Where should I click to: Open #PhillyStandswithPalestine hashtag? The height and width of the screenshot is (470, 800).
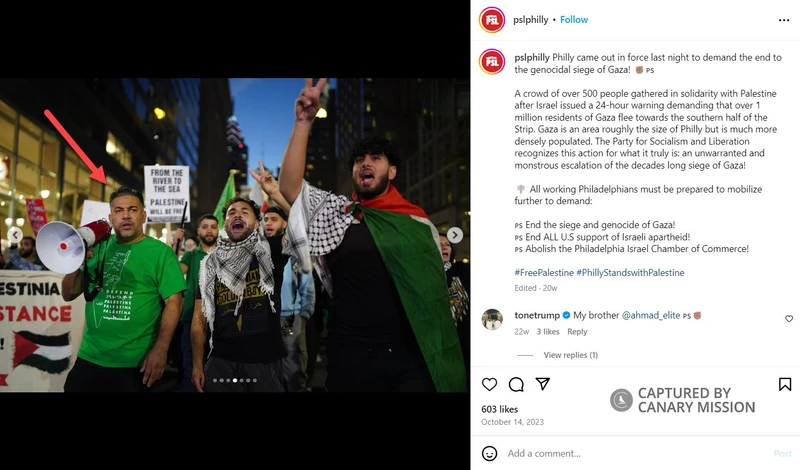630,273
